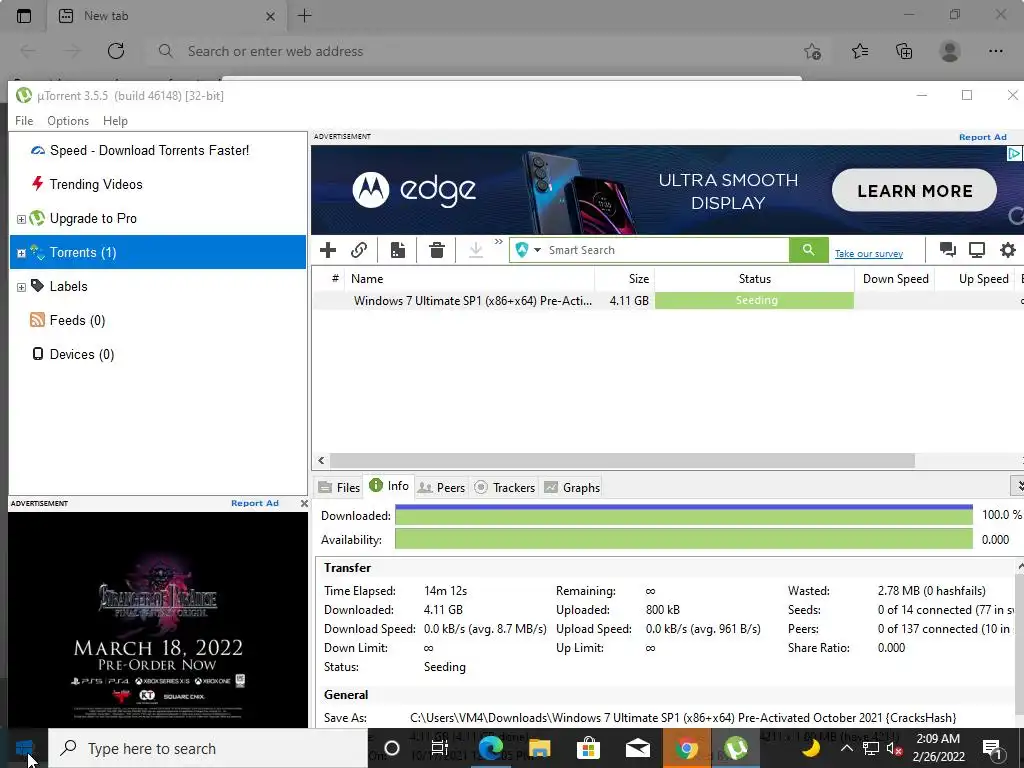Click Report Ad on top banner
Viewport: 1024px width, 768px height.
(x=982, y=137)
